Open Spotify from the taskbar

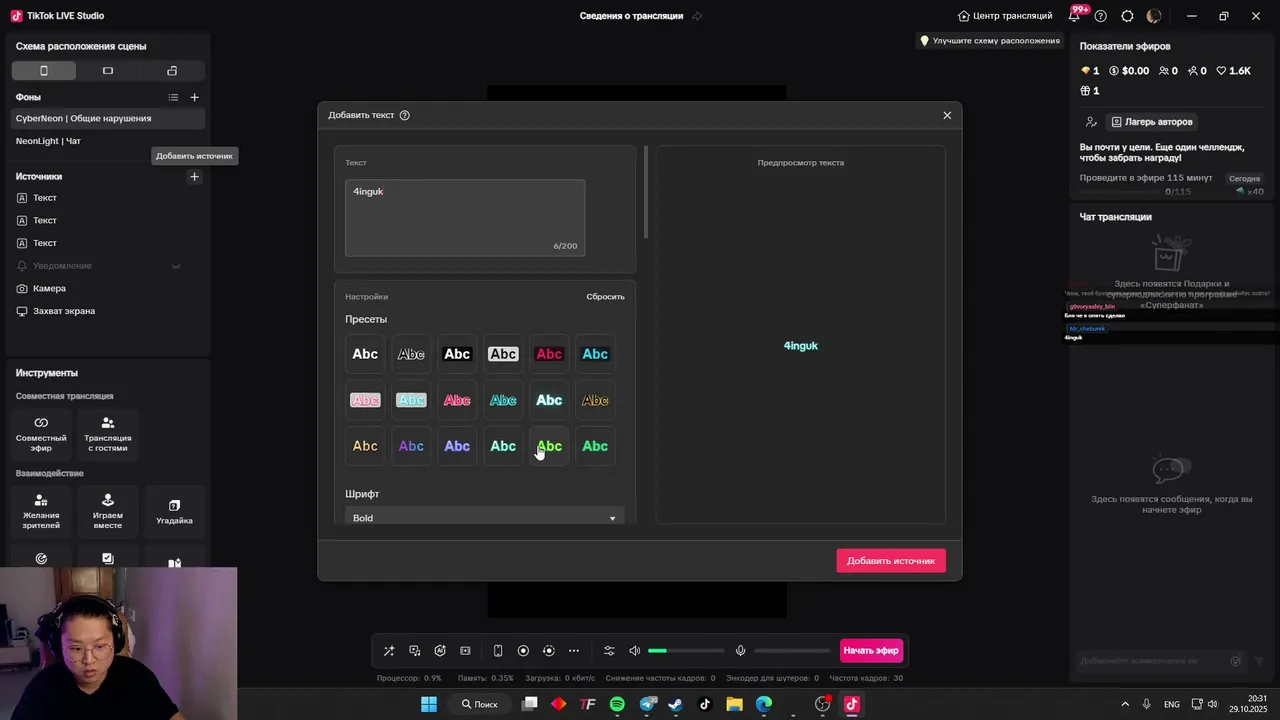click(617, 704)
